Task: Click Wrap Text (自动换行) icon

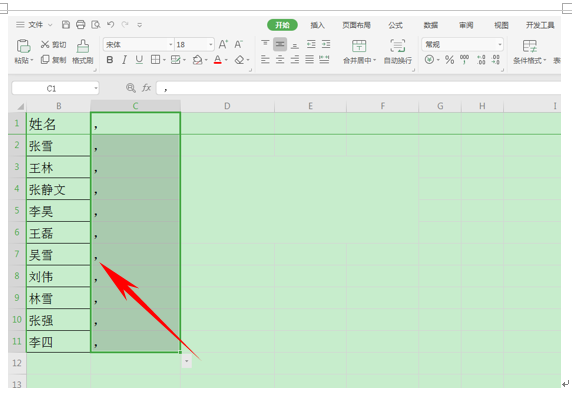Action: (x=398, y=51)
